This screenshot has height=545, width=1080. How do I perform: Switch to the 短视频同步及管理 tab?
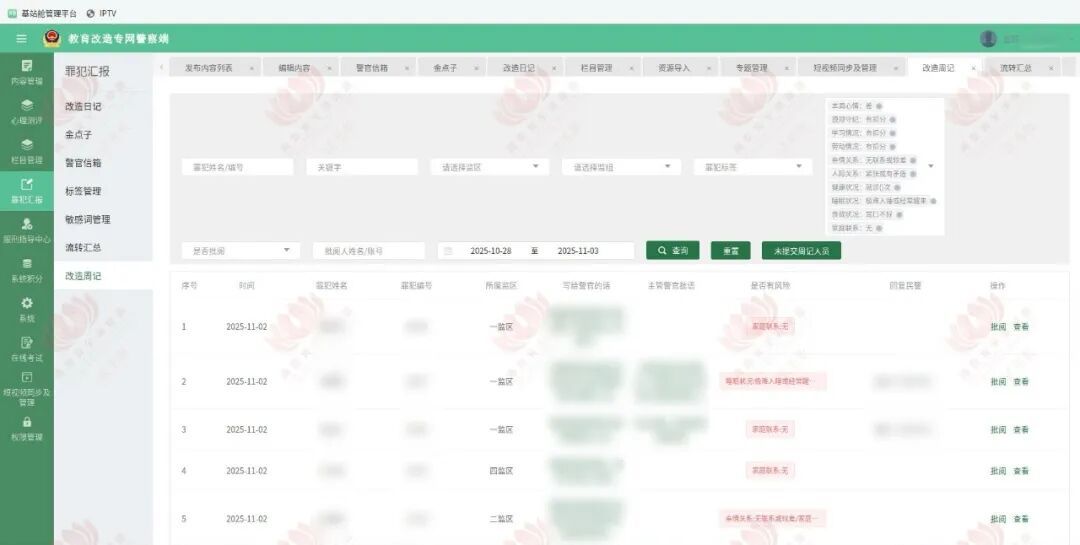click(845, 68)
